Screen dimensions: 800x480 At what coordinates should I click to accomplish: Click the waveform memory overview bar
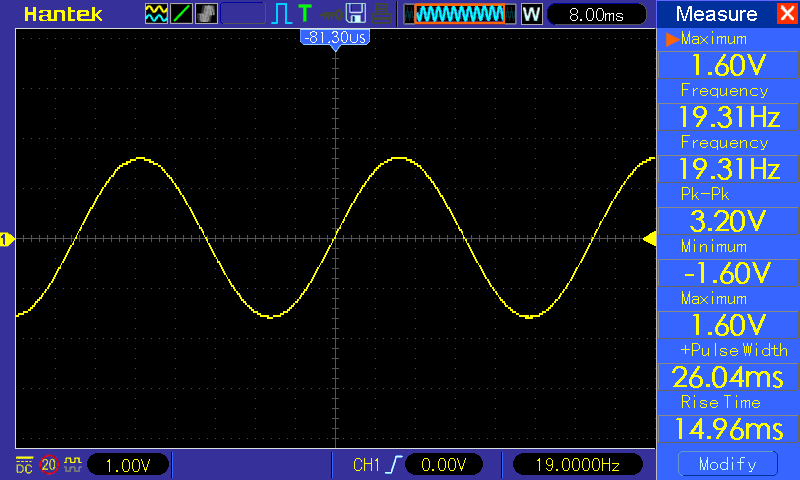460,14
